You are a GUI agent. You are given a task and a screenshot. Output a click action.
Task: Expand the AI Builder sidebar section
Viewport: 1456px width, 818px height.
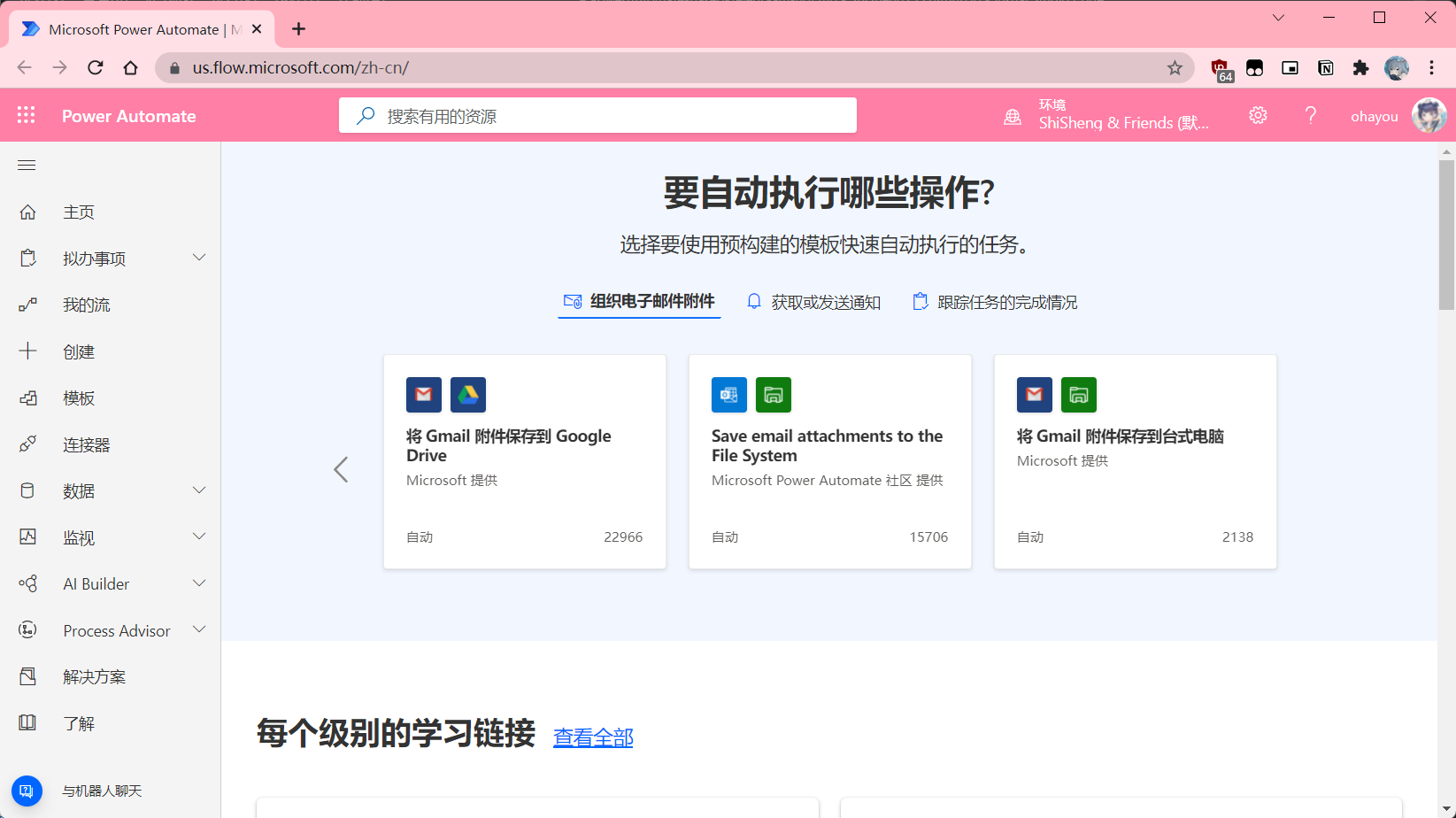[199, 583]
